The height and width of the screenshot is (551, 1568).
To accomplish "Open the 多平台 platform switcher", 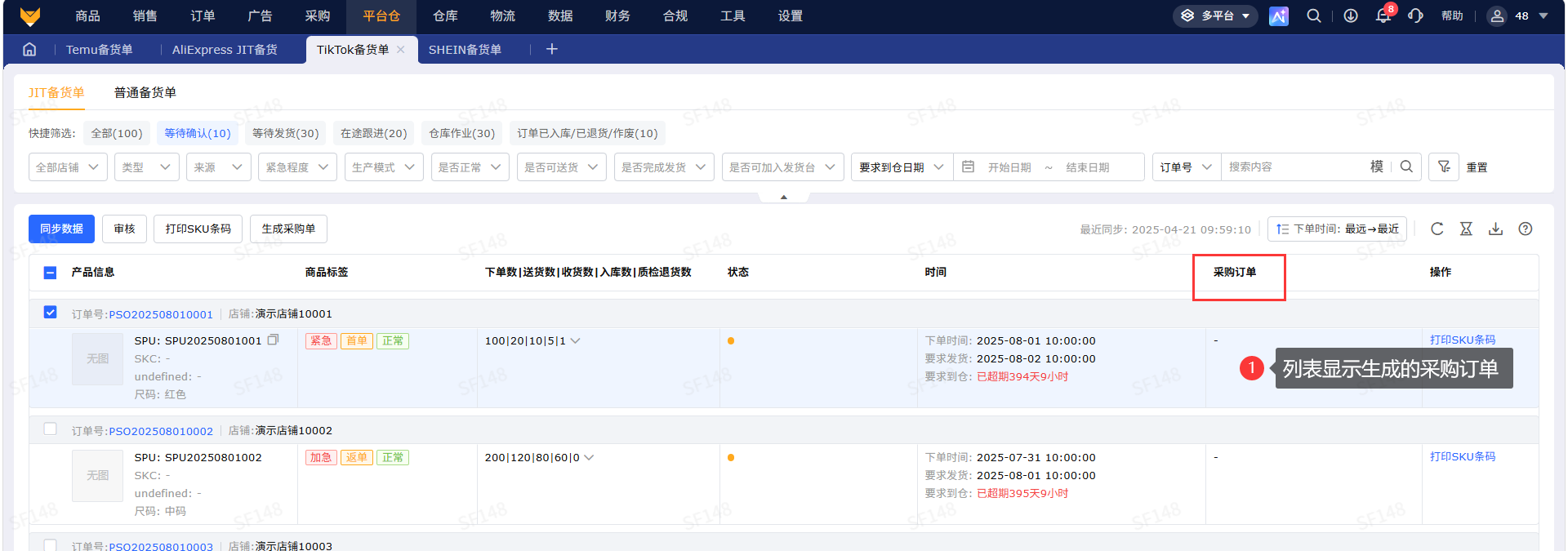I will 1215,16.
